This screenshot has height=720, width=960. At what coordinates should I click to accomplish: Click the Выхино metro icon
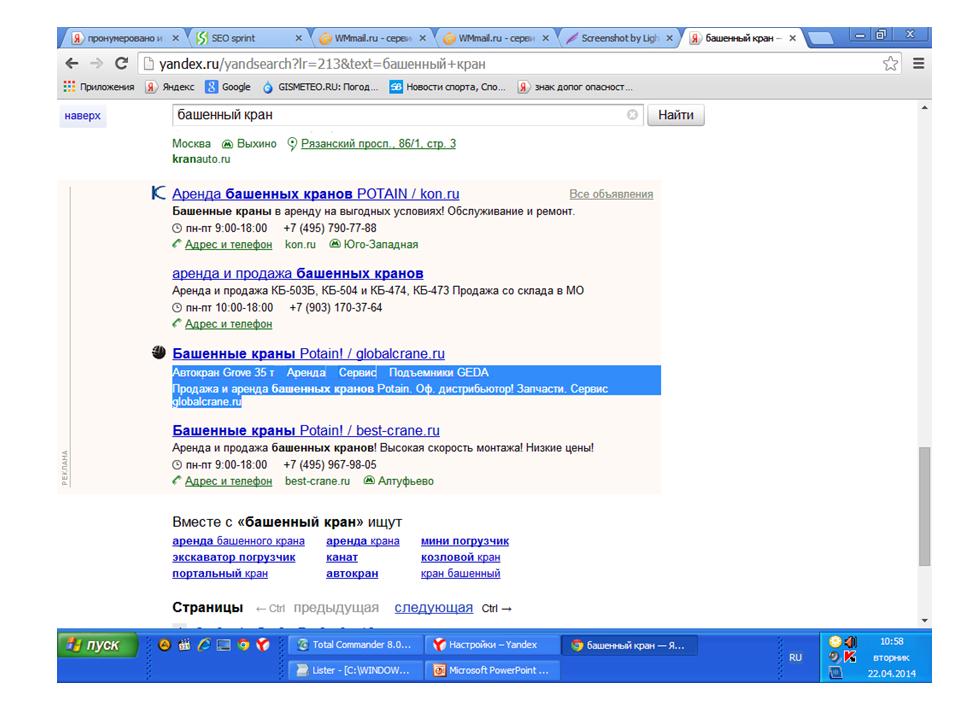tap(227, 144)
